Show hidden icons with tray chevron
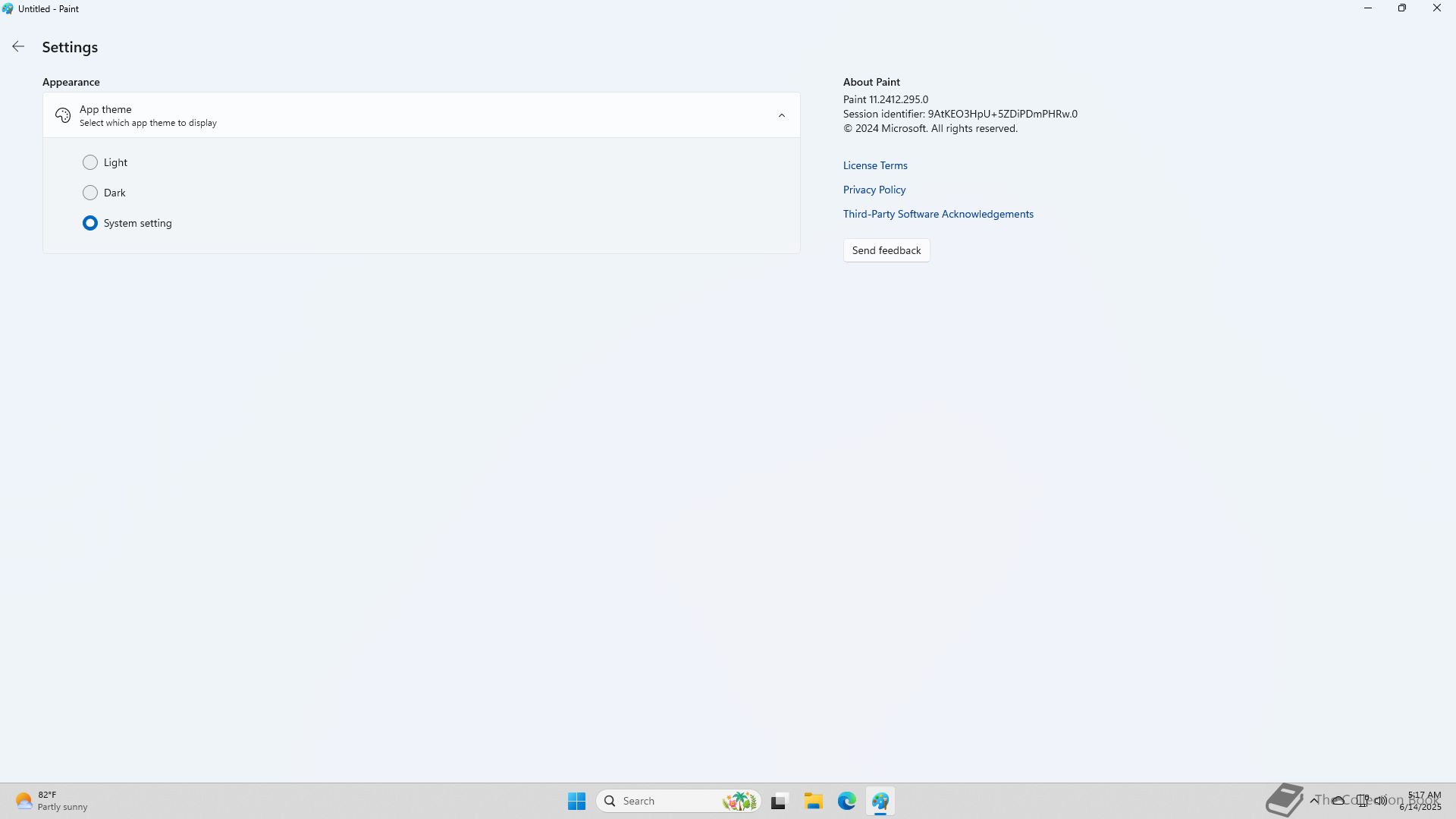Viewport: 1456px width, 819px height. [x=1314, y=801]
